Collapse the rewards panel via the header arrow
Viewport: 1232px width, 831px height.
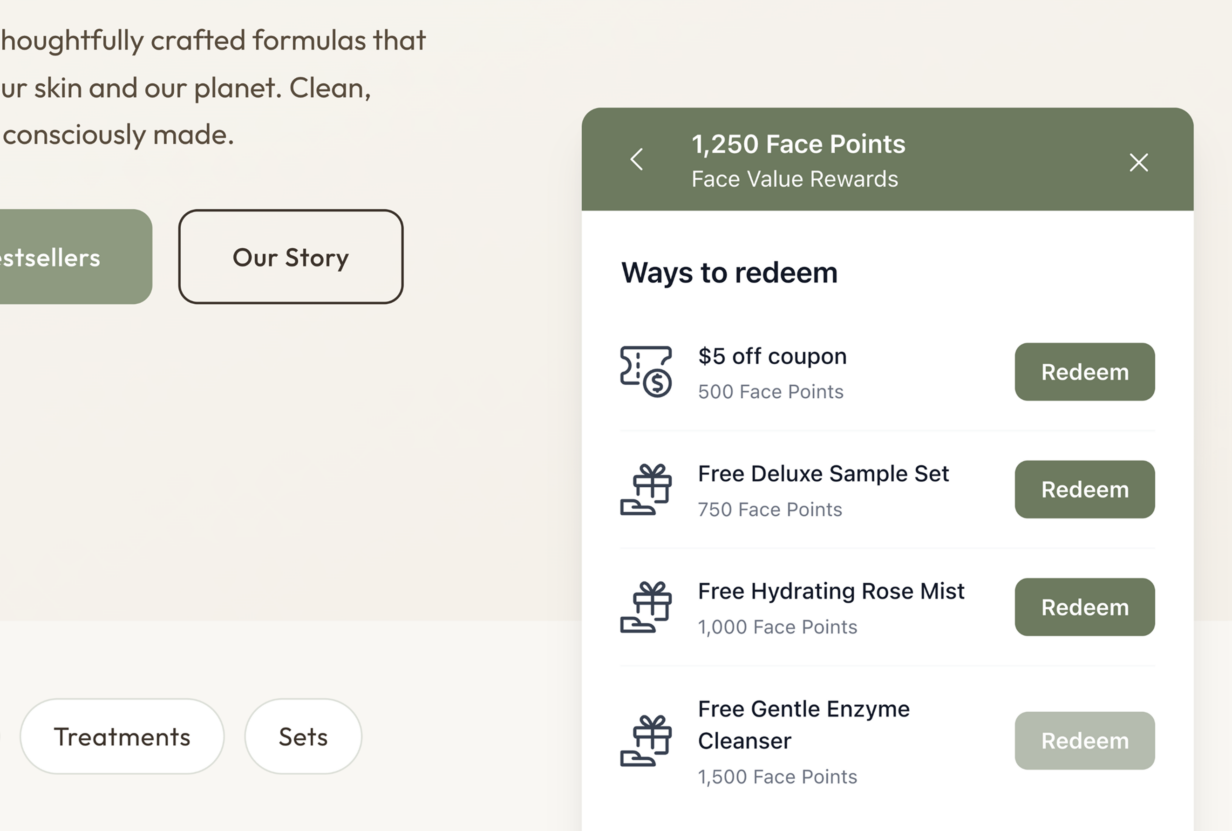(636, 159)
